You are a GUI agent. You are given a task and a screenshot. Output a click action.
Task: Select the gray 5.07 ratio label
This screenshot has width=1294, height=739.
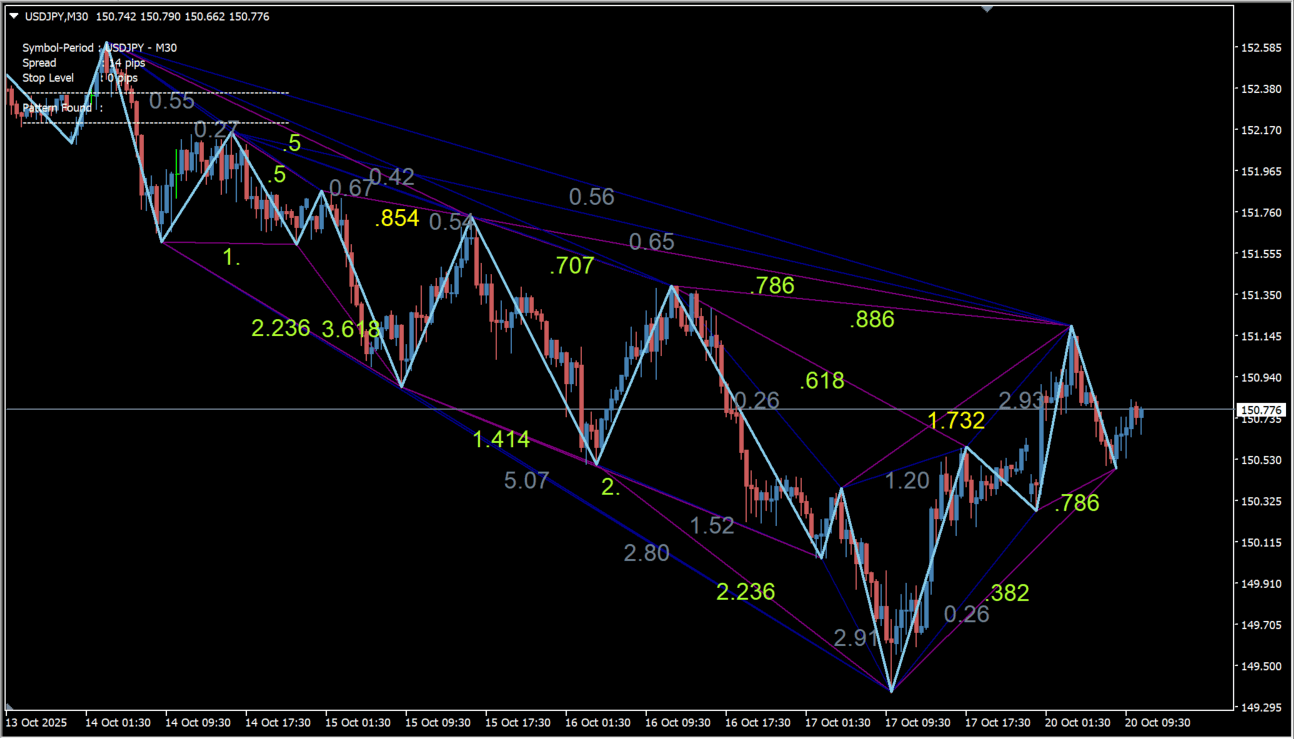click(526, 481)
